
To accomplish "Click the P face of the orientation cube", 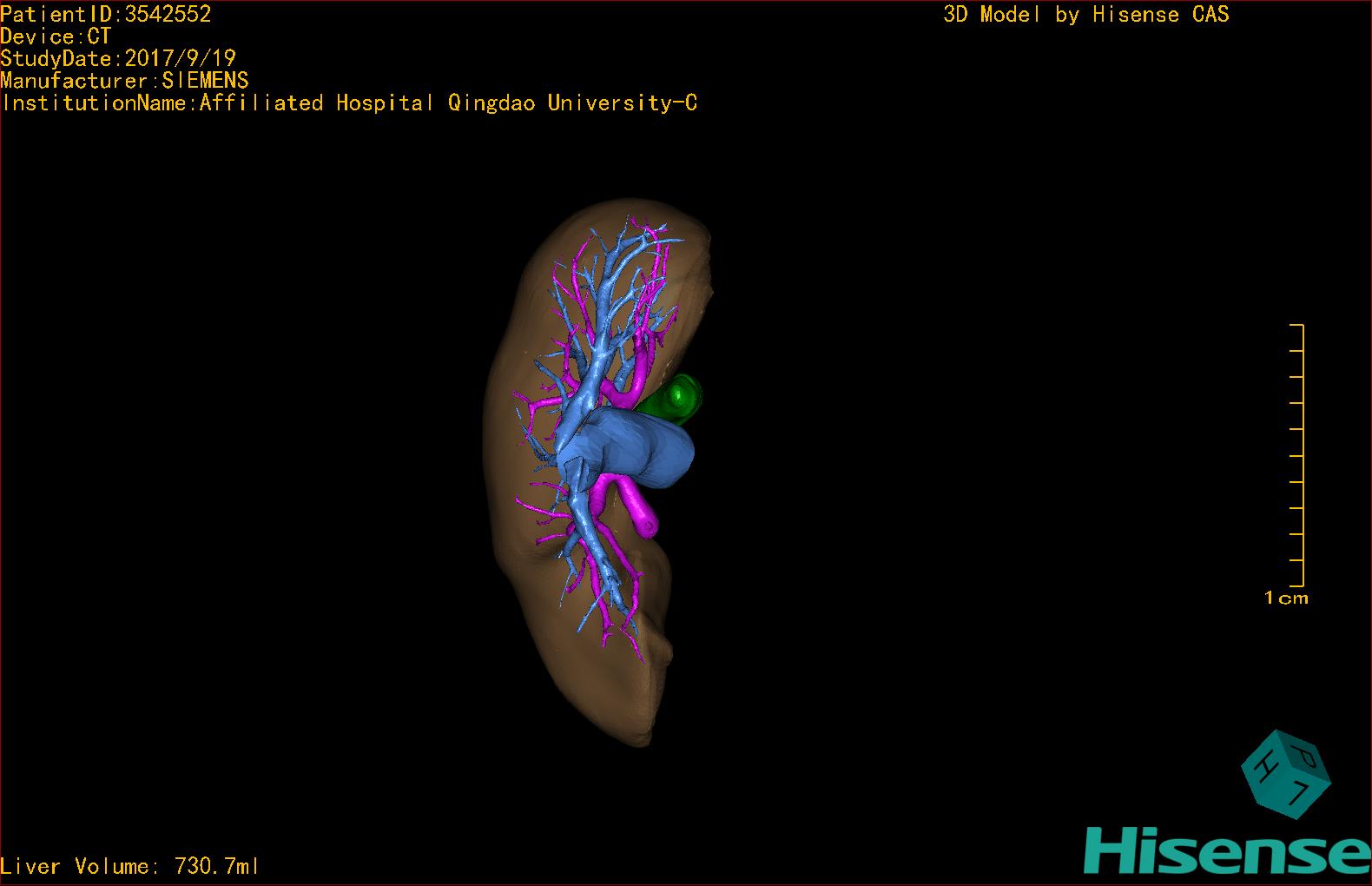I will (1306, 757).
